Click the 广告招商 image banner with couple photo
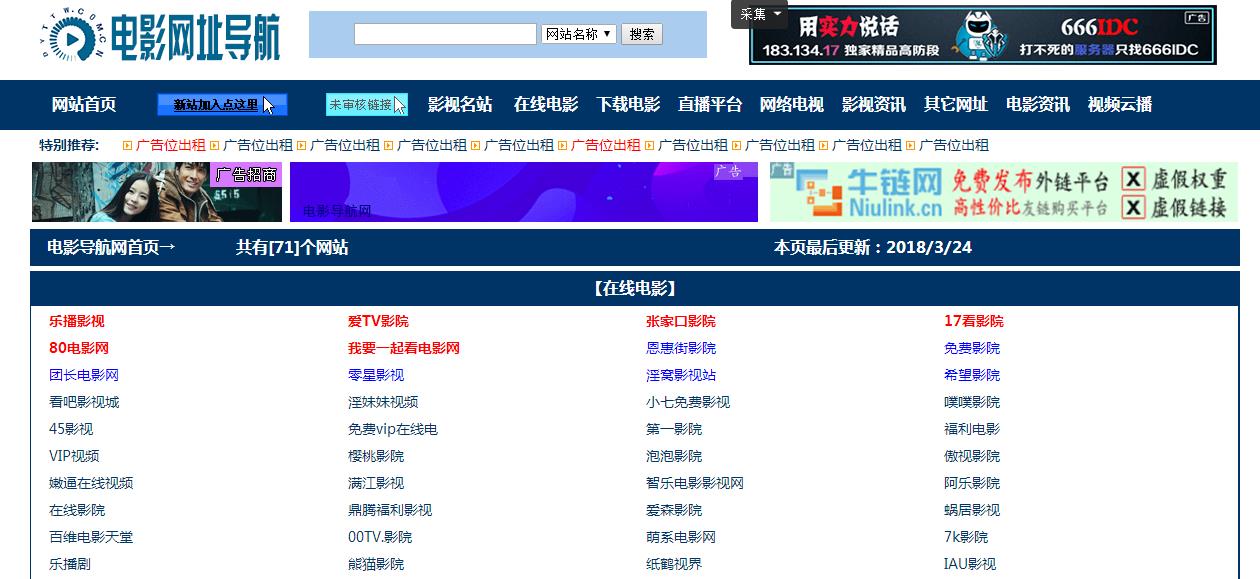This screenshot has height=579, width=1260. pos(157,192)
